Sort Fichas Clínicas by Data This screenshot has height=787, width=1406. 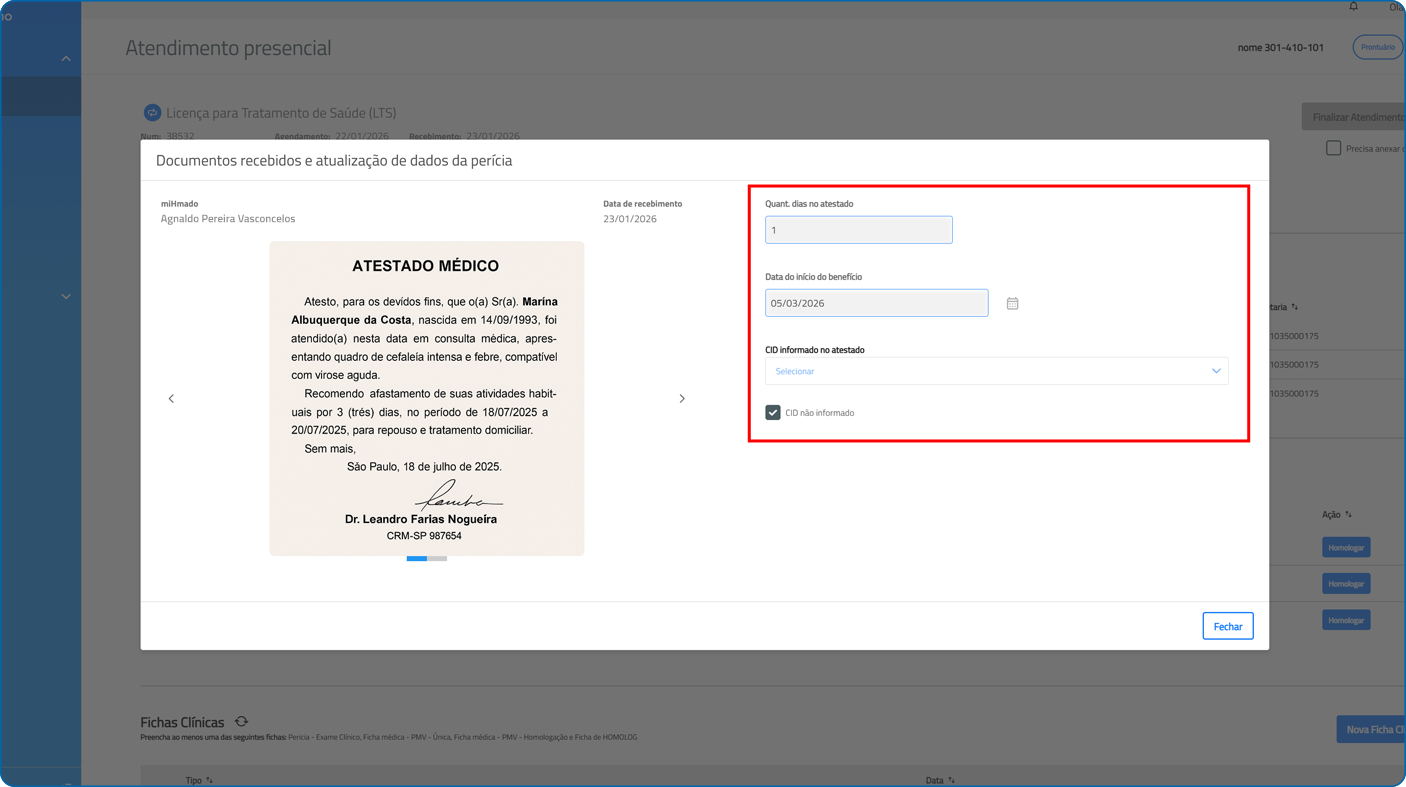point(951,780)
